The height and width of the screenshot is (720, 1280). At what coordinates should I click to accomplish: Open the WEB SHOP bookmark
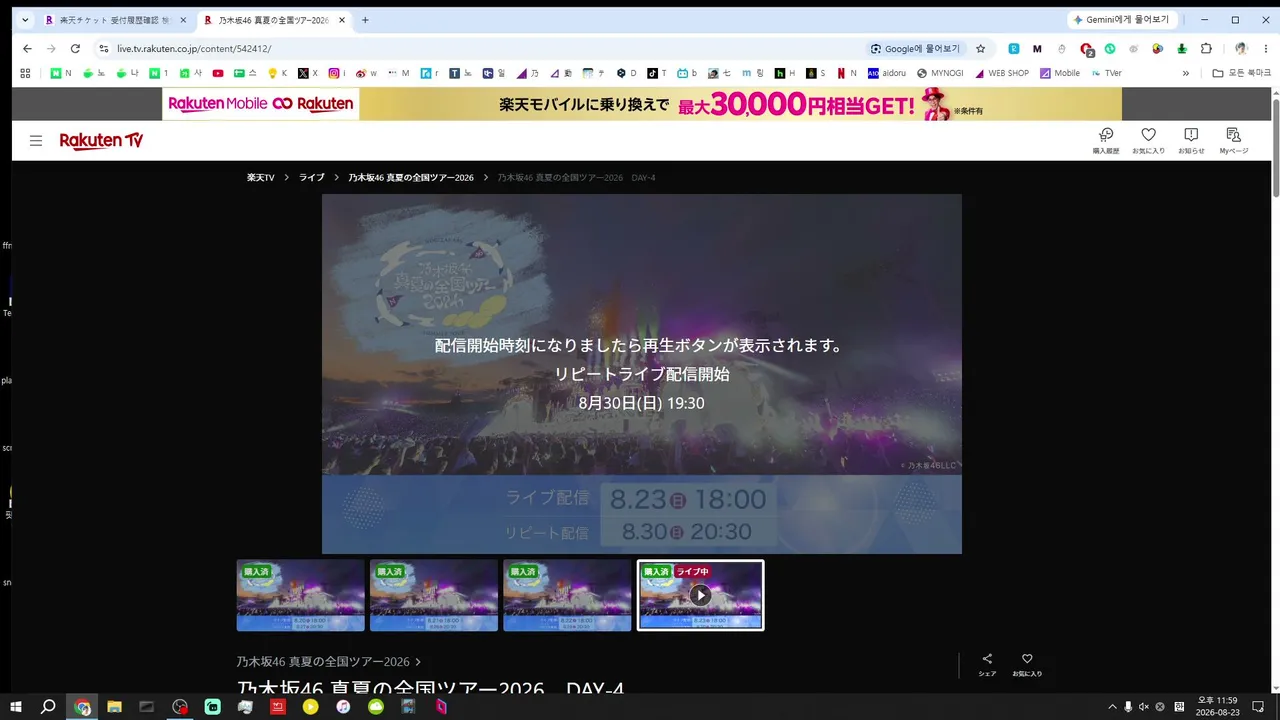coord(1001,73)
